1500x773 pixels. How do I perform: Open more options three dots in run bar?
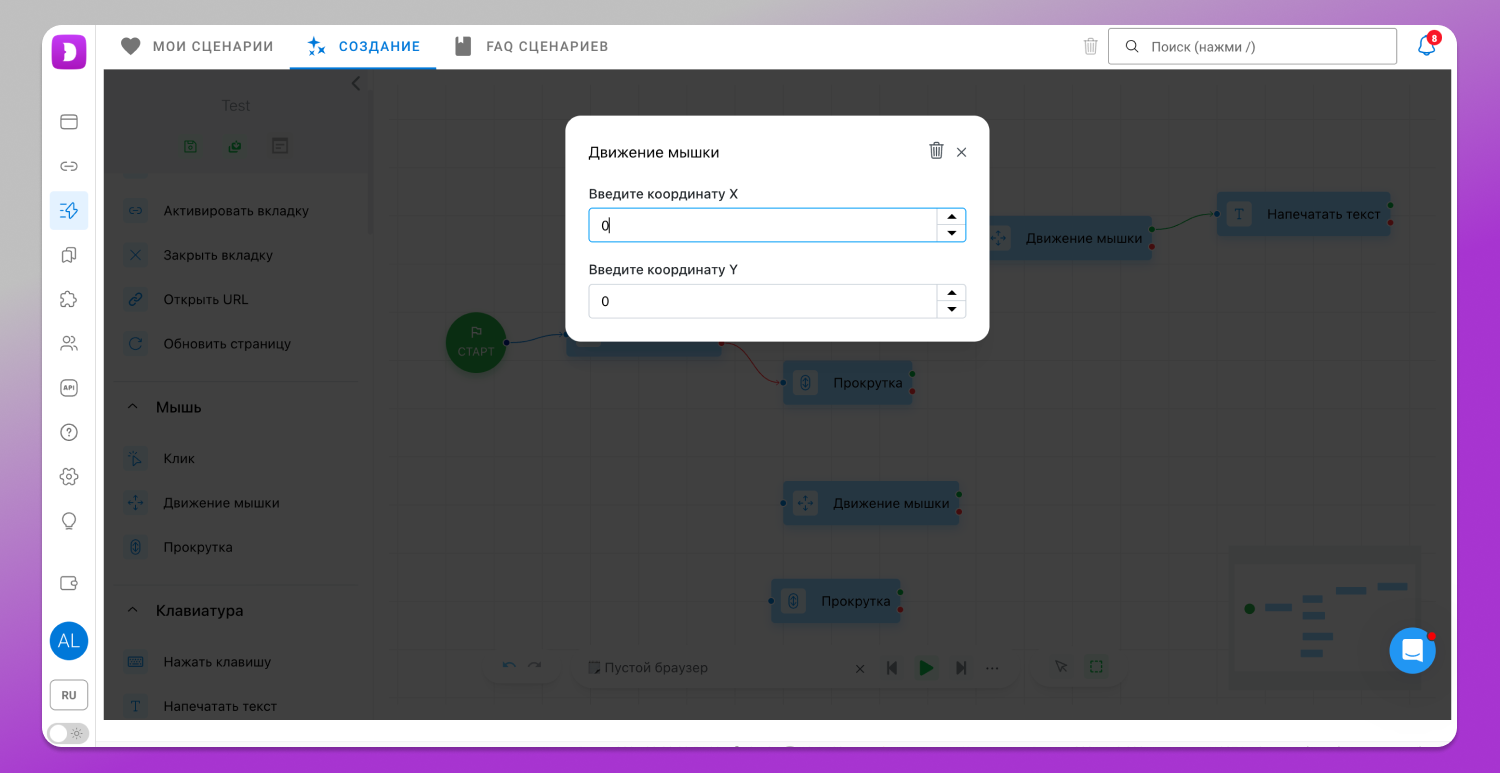[992, 668]
